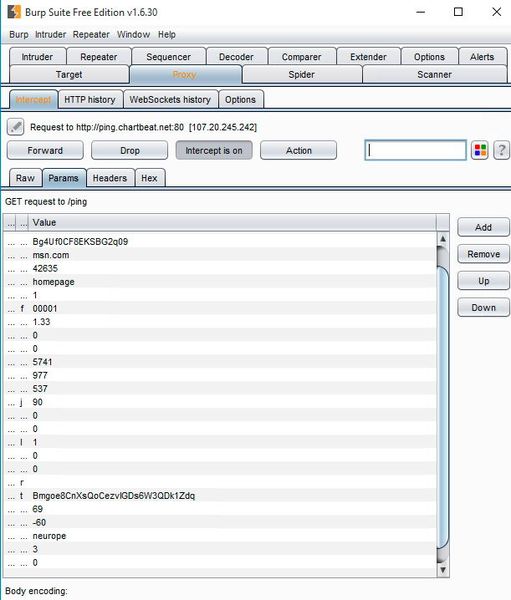Open the Alerts tab
The height and width of the screenshot is (600, 511).
tap(482, 57)
